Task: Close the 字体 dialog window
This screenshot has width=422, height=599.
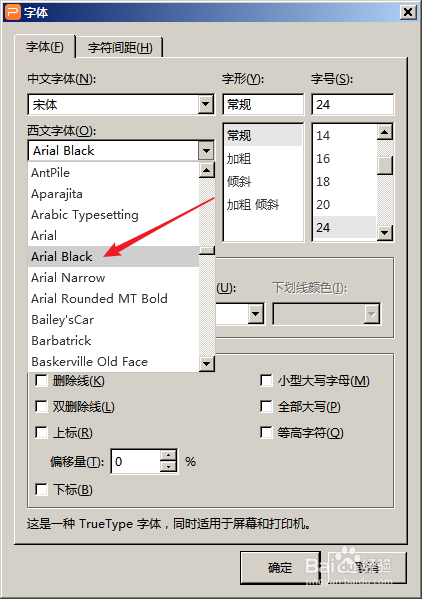Action: (x=408, y=13)
